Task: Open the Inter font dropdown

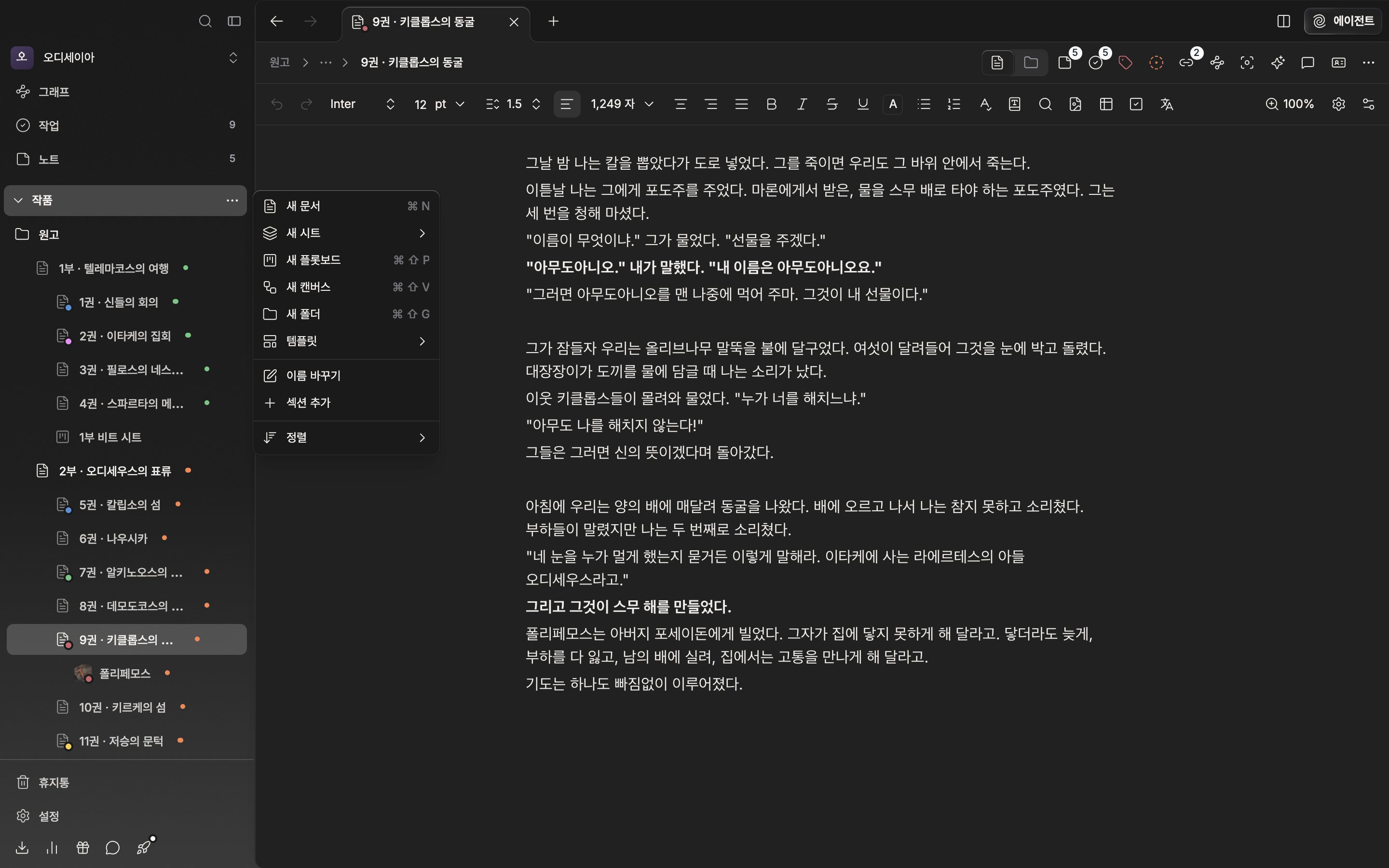Action: [x=362, y=104]
